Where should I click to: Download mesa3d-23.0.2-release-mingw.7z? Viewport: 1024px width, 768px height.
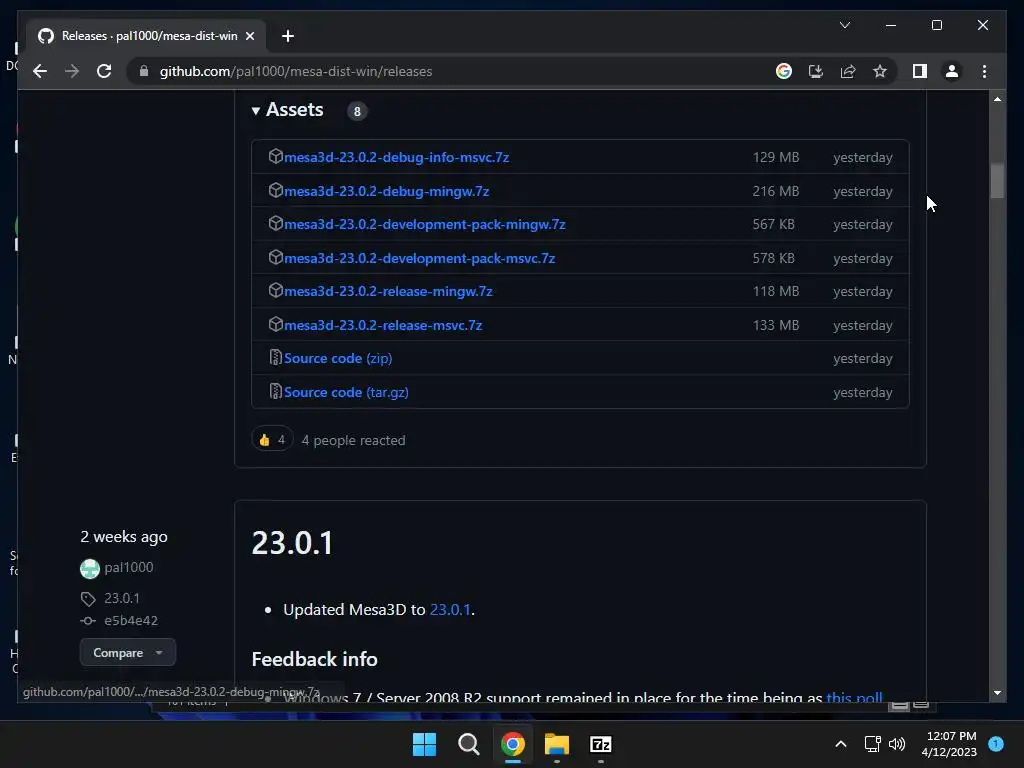[x=388, y=291]
